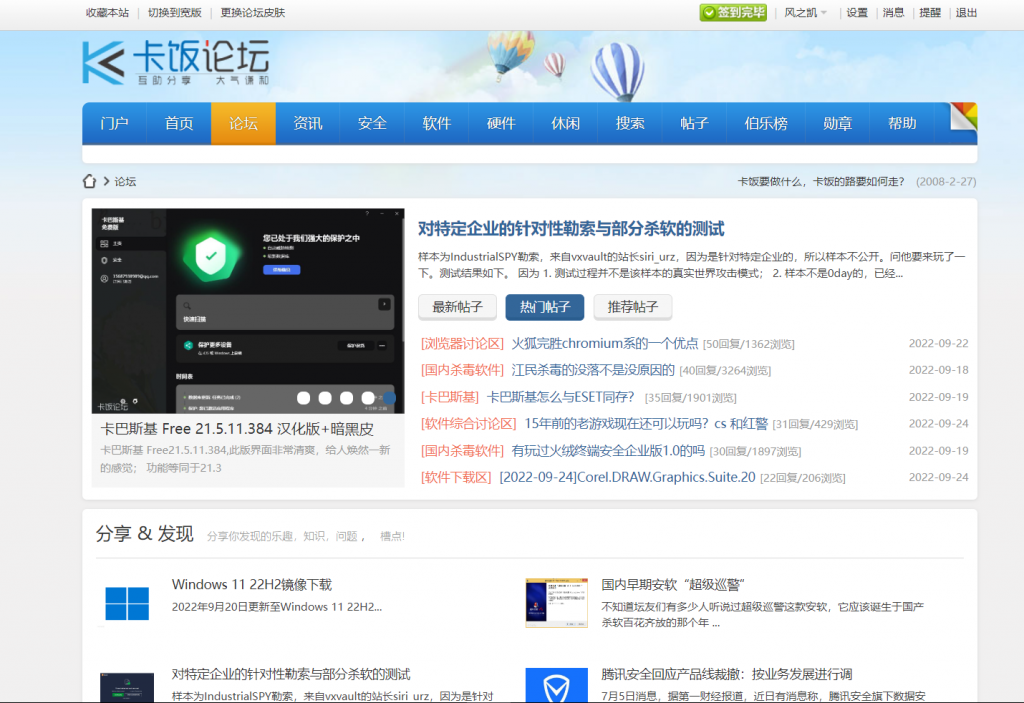This screenshot has width=1024, height=703.
Task: Click 收藏本站 link
Action: tap(107, 12)
